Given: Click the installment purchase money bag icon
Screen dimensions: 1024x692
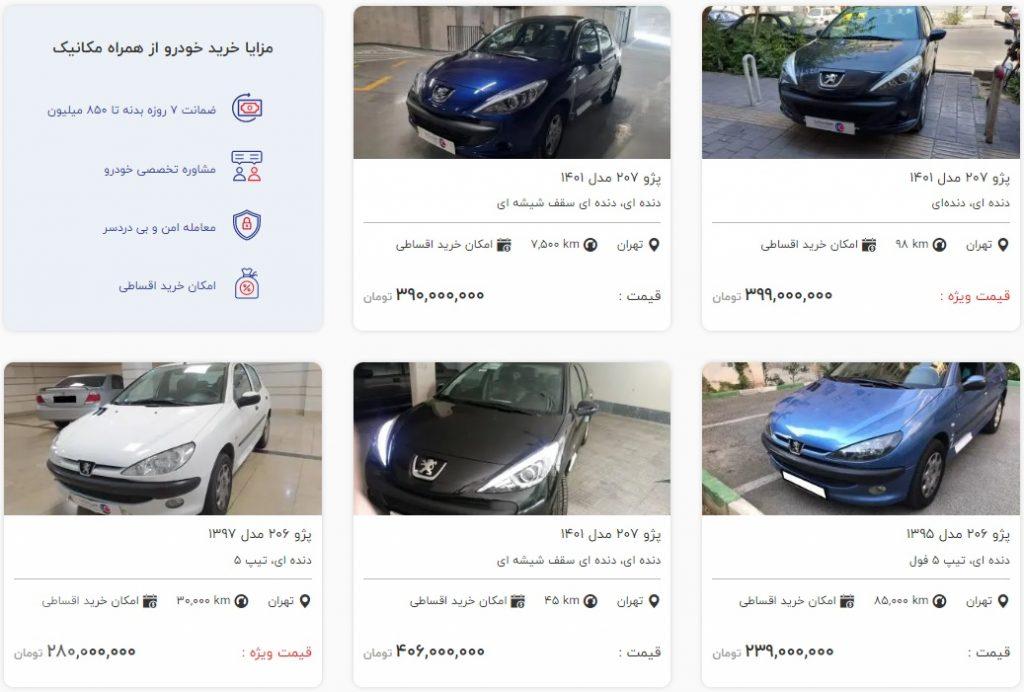Looking at the screenshot, I should click(247, 284).
